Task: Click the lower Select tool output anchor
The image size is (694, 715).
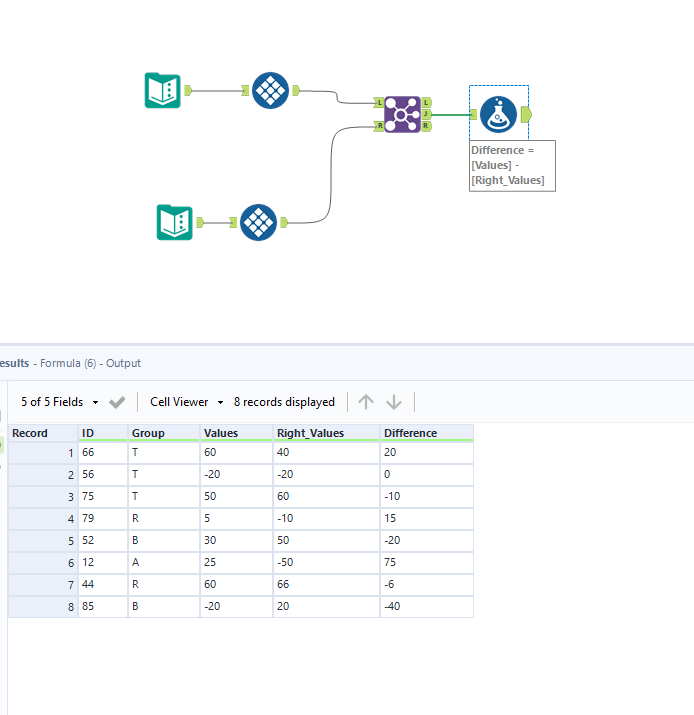Action: 284,222
